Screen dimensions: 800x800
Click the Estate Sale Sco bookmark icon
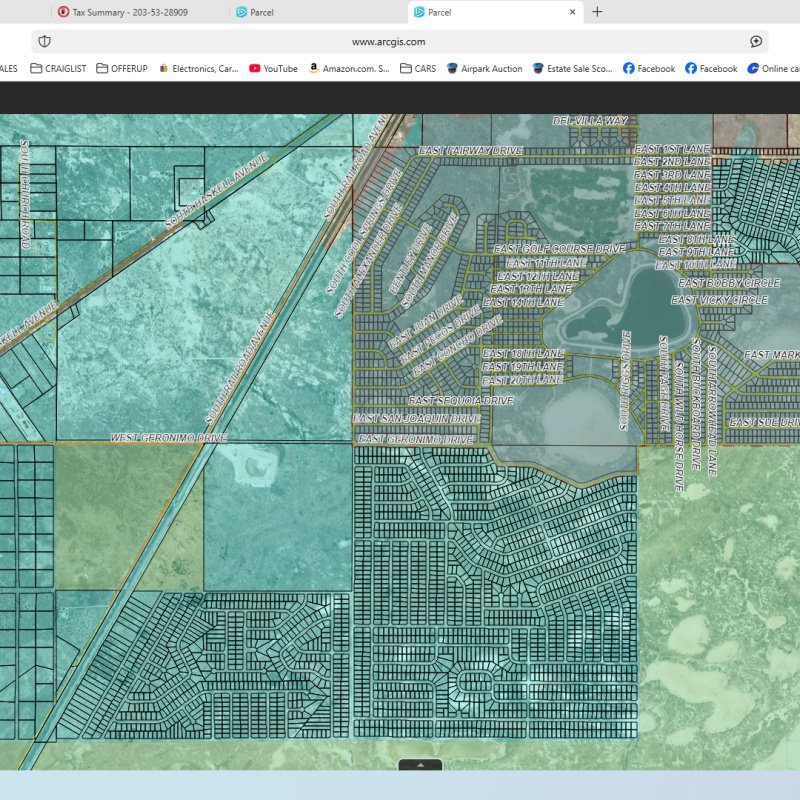536,69
